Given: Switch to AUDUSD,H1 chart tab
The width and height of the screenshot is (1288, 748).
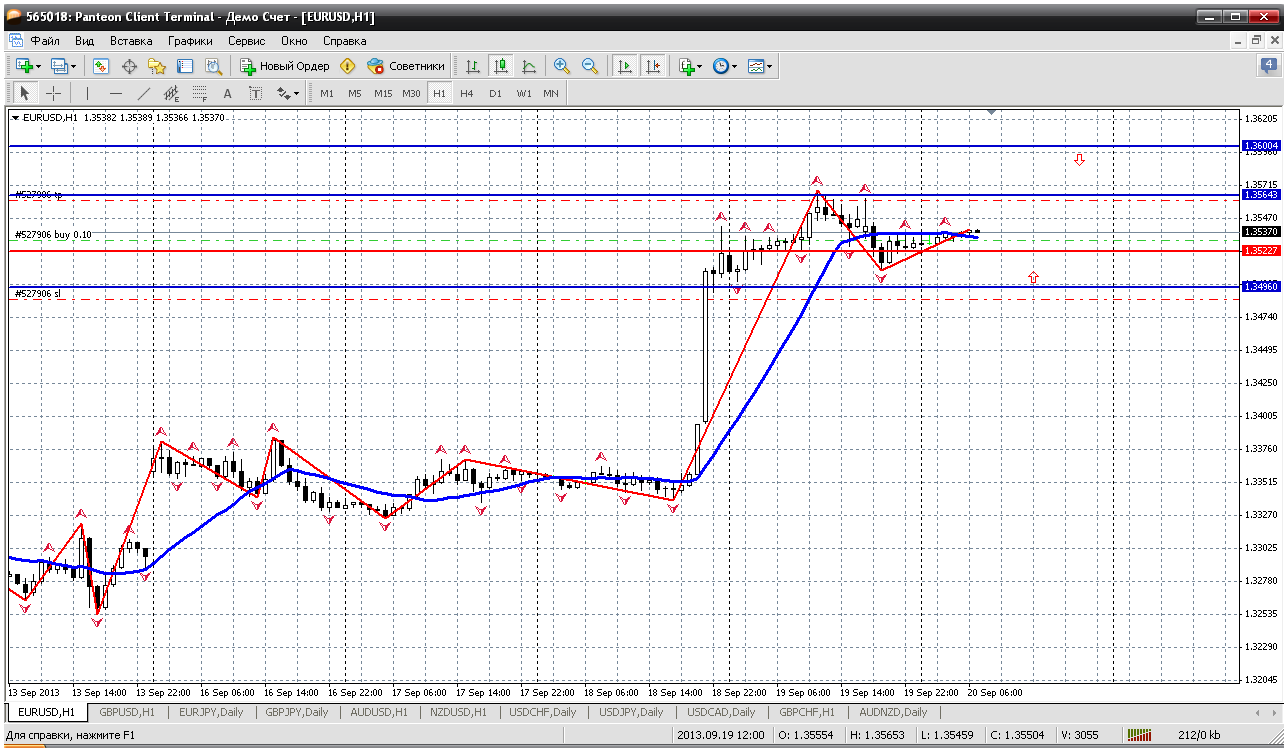Looking at the screenshot, I should click(x=381, y=712).
